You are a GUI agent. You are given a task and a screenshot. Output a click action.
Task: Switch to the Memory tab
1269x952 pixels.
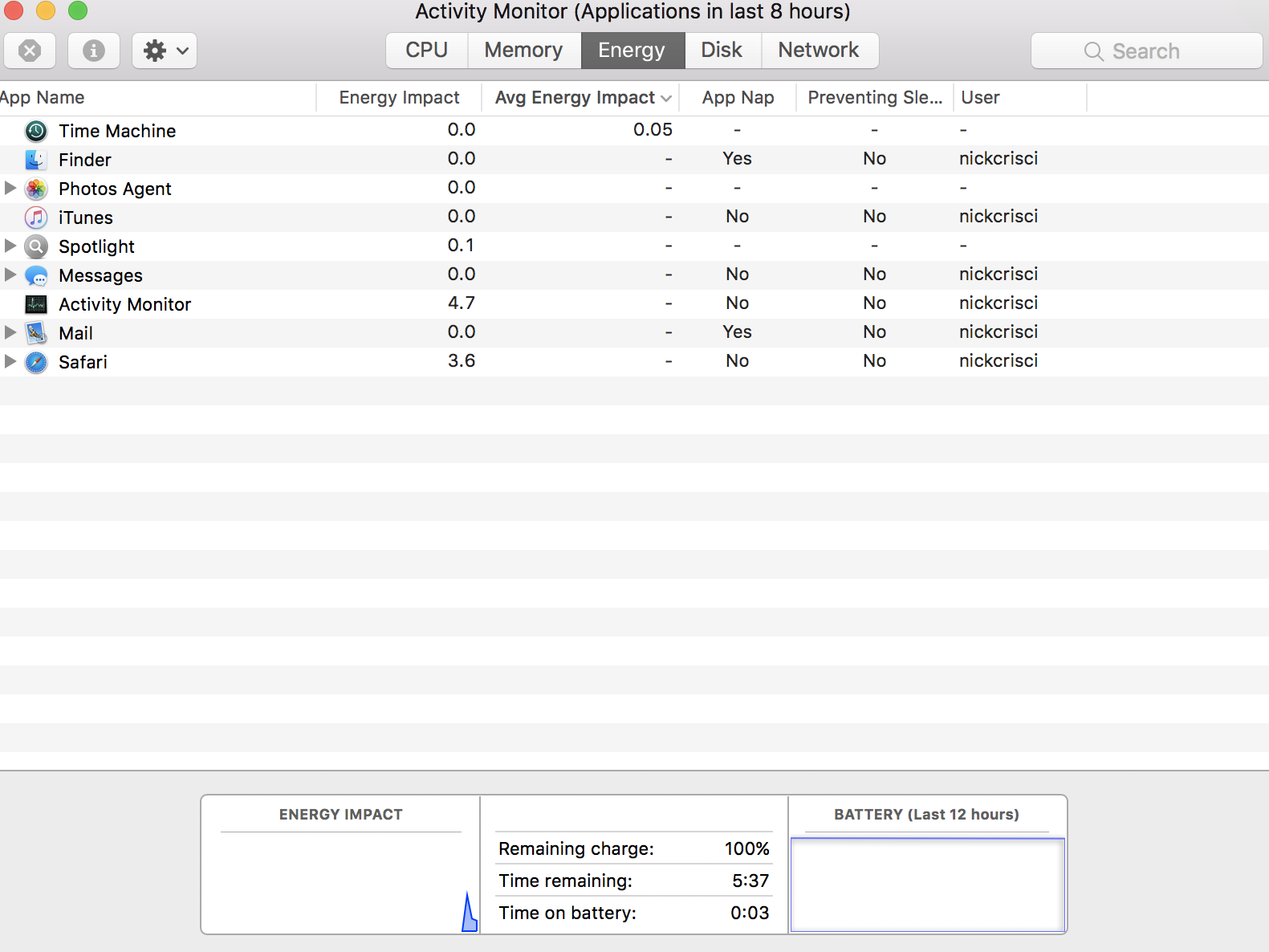click(x=523, y=50)
